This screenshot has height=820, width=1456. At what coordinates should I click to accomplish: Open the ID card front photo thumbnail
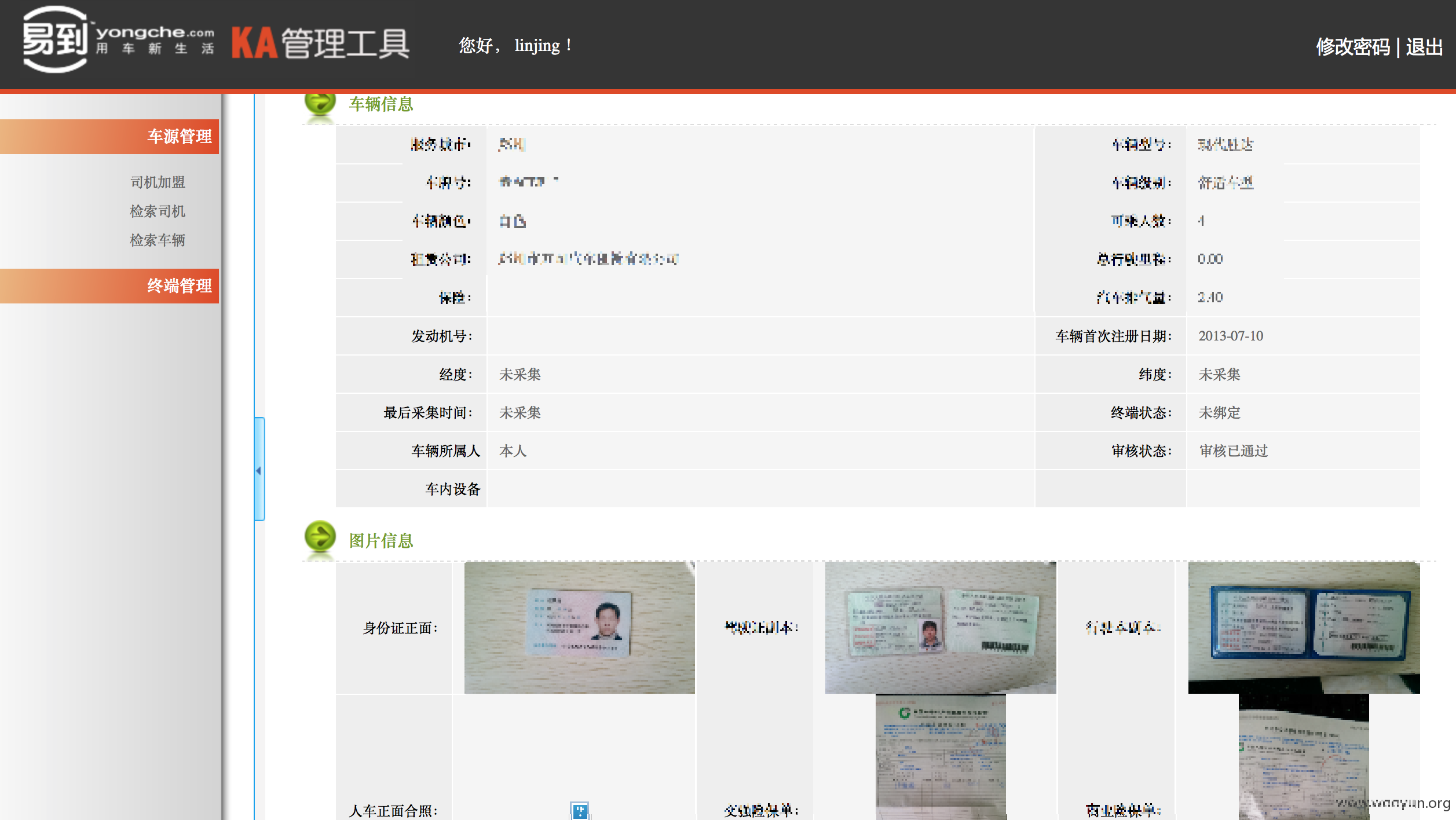(x=580, y=627)
